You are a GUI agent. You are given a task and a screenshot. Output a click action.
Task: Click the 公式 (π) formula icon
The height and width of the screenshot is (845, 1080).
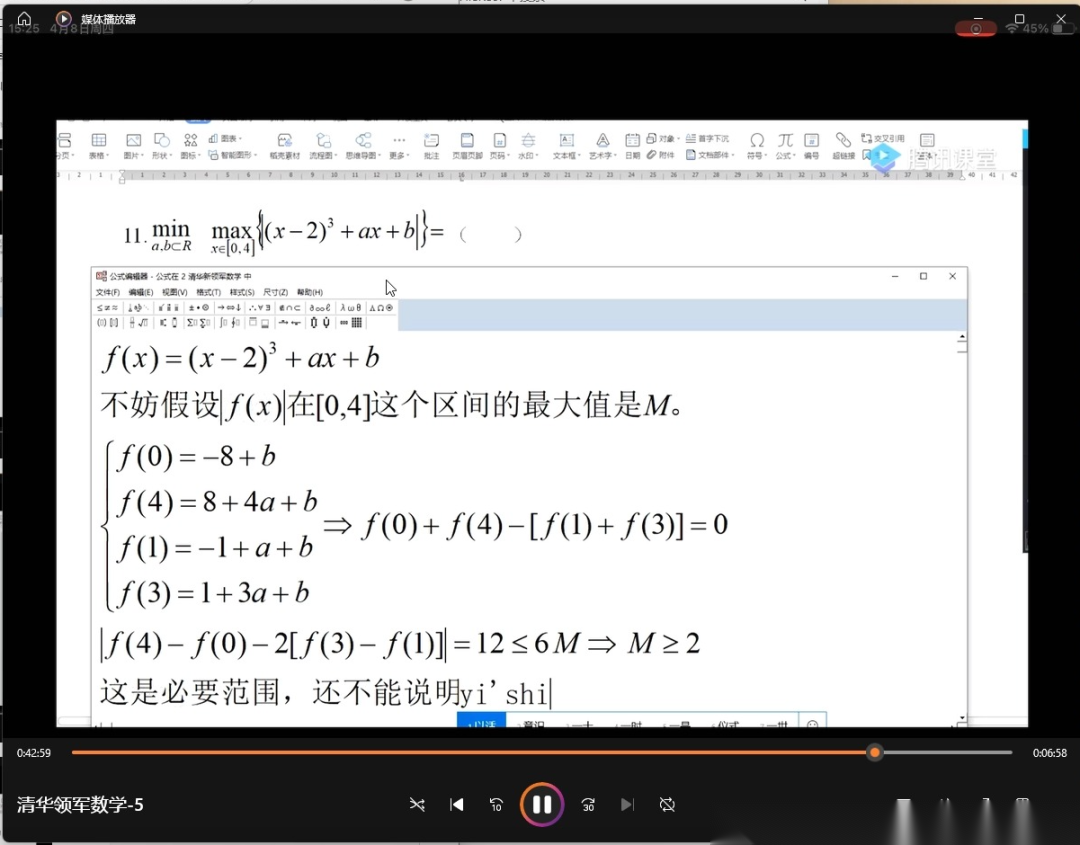[785, 141]
